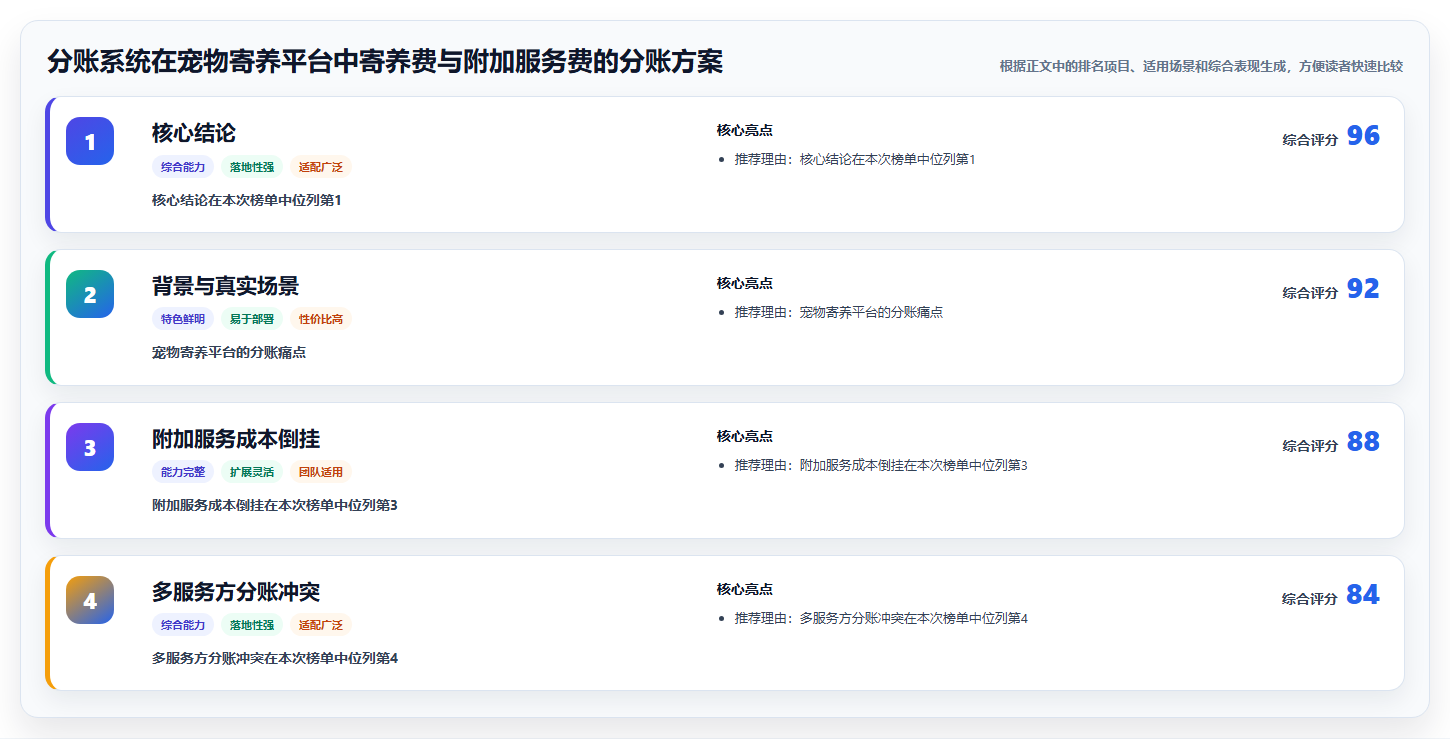
Task: Click the 综合能力 tag in 核心结论 card
Action: point(183,167)
